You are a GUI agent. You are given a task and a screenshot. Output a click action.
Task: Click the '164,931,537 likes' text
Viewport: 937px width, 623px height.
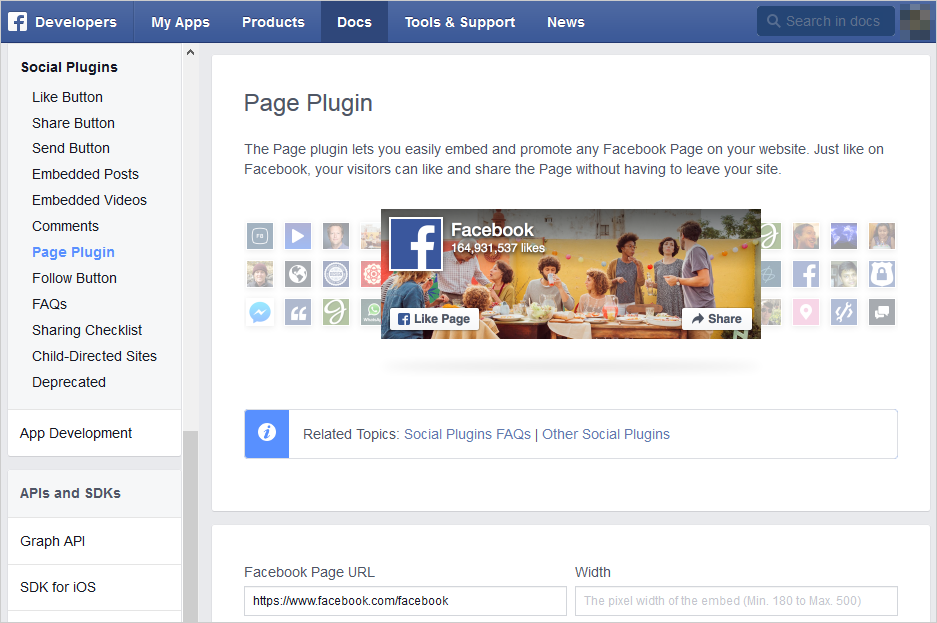tap(498, 248)
